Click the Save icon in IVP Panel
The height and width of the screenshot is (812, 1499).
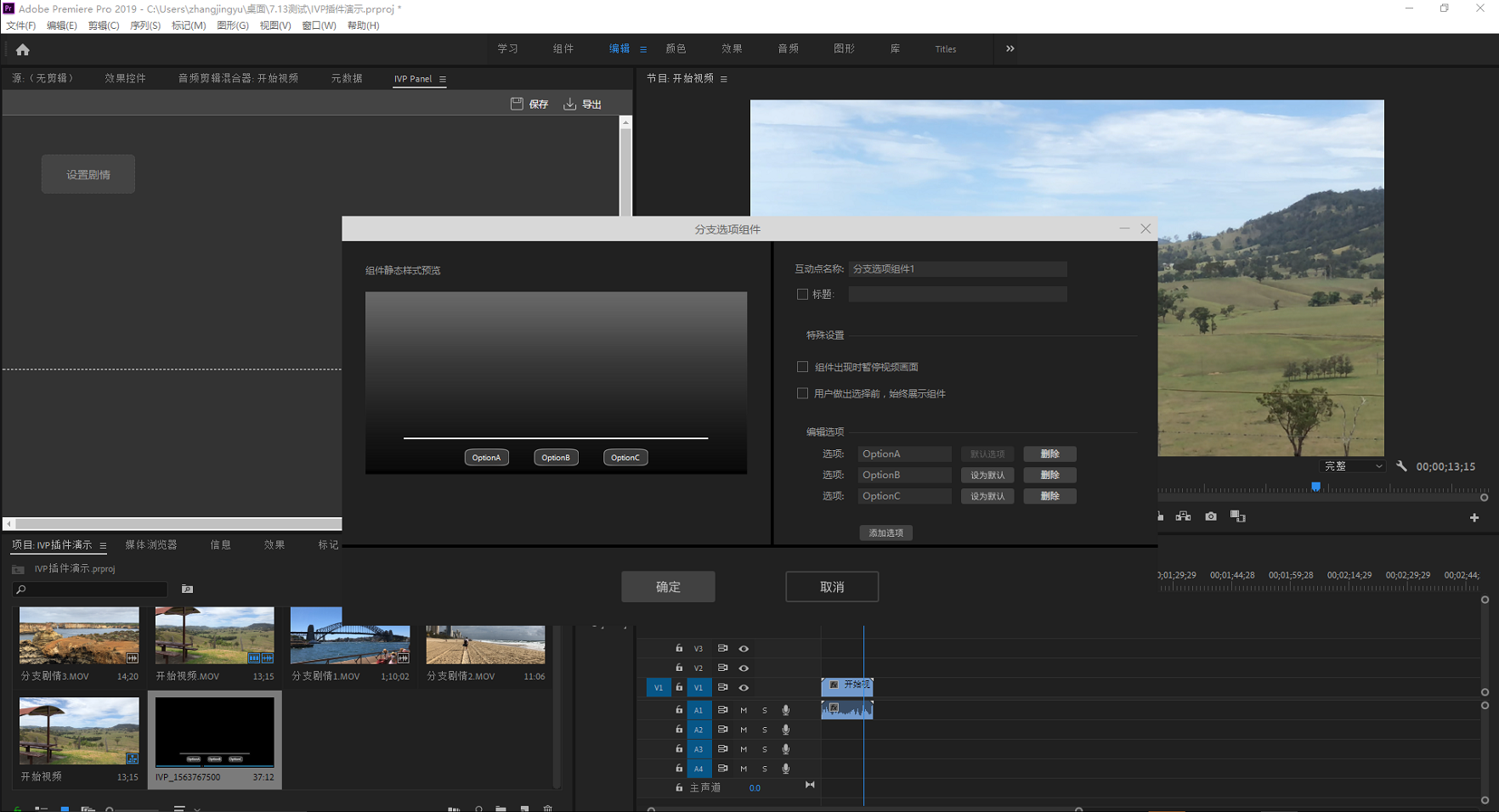click(x=517, y=104)
